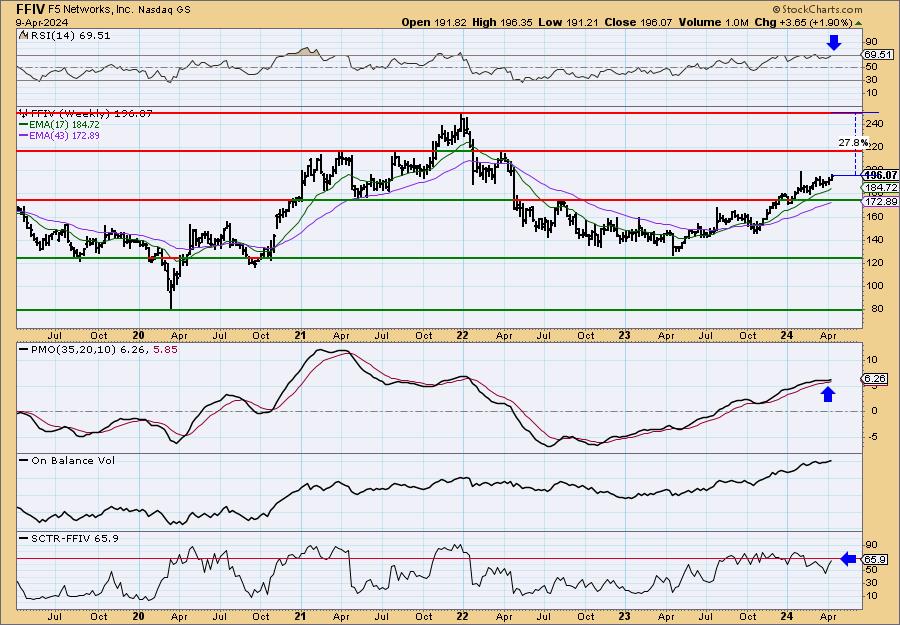
Task: Click the 240 price axis tick
Action: pos(875,125)
